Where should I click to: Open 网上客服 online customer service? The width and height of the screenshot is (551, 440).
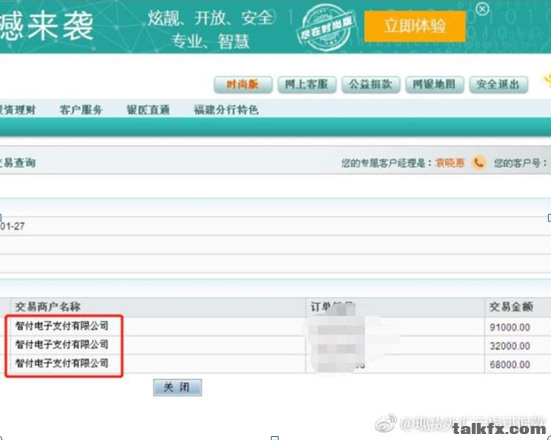307,84
